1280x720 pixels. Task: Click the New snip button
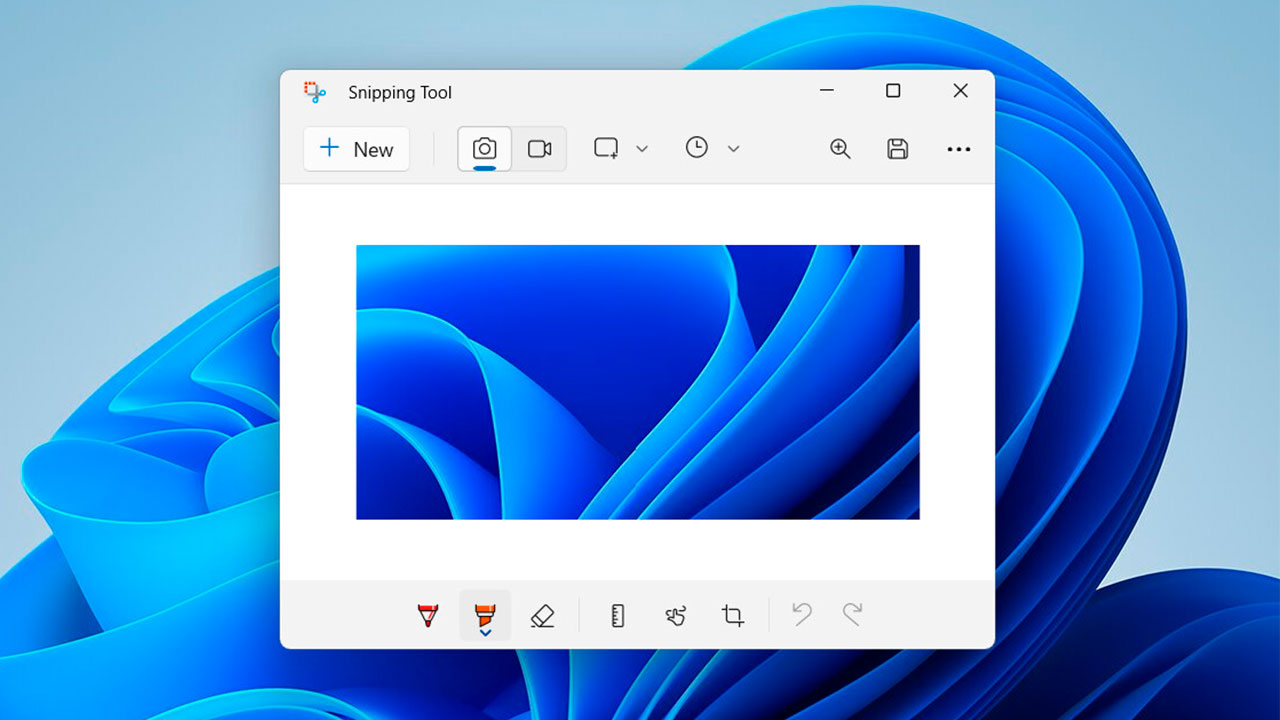(x=356, y=149)
